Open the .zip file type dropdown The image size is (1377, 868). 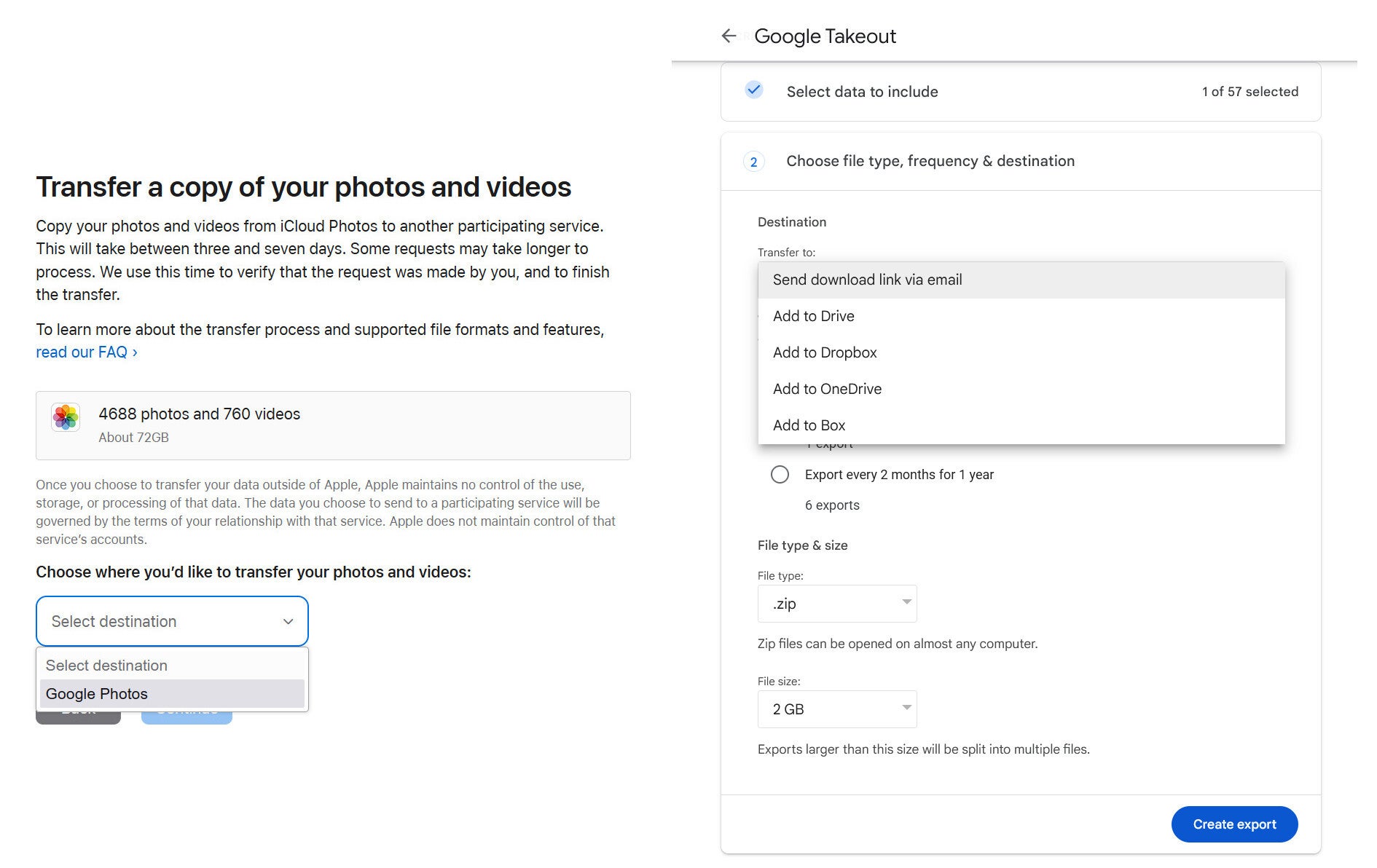coord(837,604)
